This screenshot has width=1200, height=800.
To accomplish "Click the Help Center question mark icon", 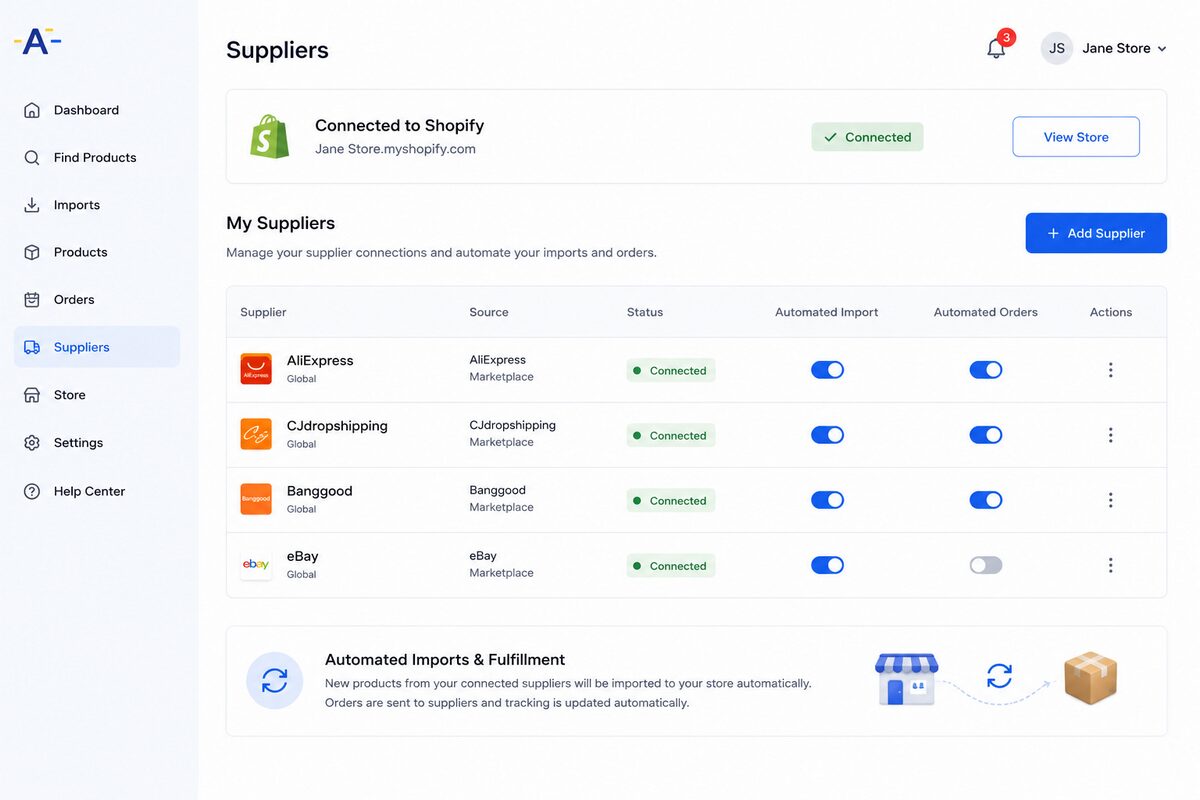I will [x=32, y=491].
